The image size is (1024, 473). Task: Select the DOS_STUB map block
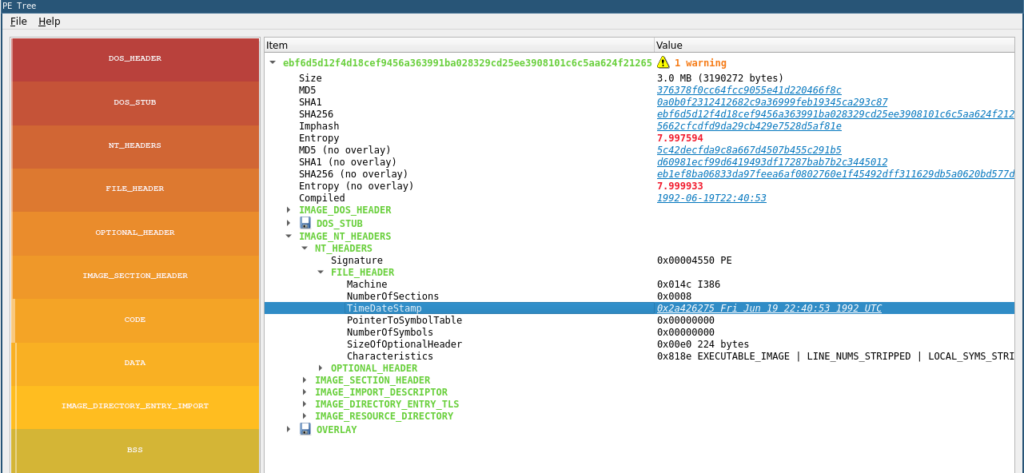135,103
